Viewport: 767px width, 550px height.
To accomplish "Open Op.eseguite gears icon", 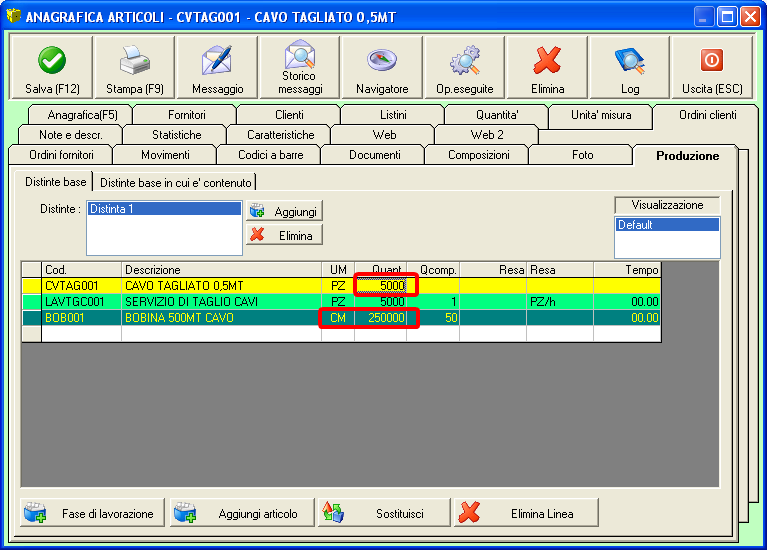I will (464, 68).
